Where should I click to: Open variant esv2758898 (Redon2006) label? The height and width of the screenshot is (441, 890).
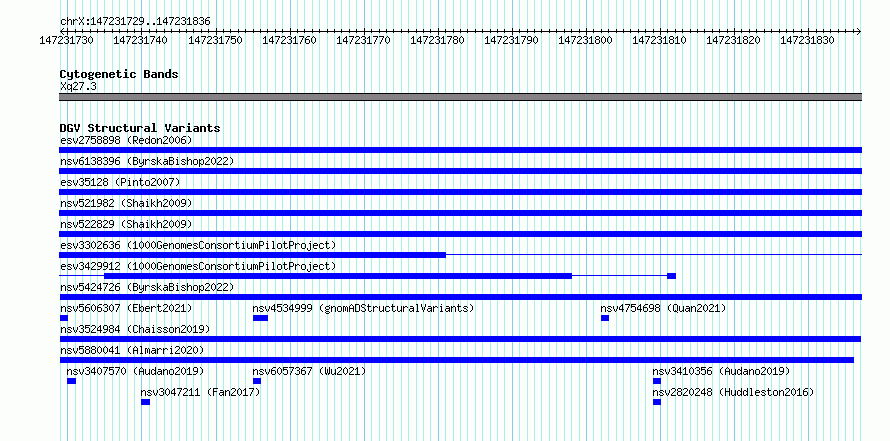(126, 140)
